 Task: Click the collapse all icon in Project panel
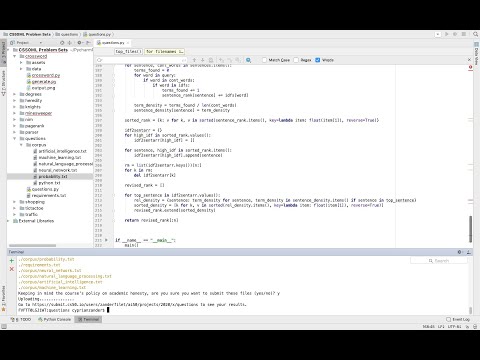(70, 43)
